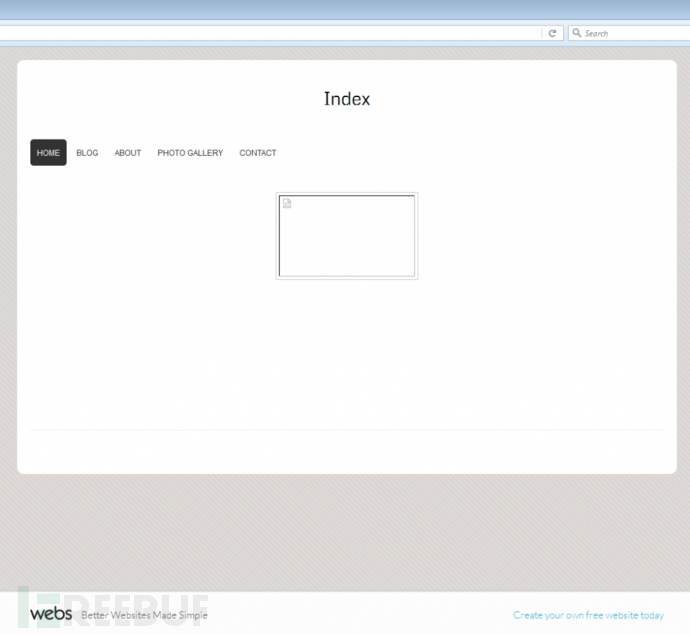690x635 pixels.
Task: Focus the browser Search field
Action: click(629, 33)
